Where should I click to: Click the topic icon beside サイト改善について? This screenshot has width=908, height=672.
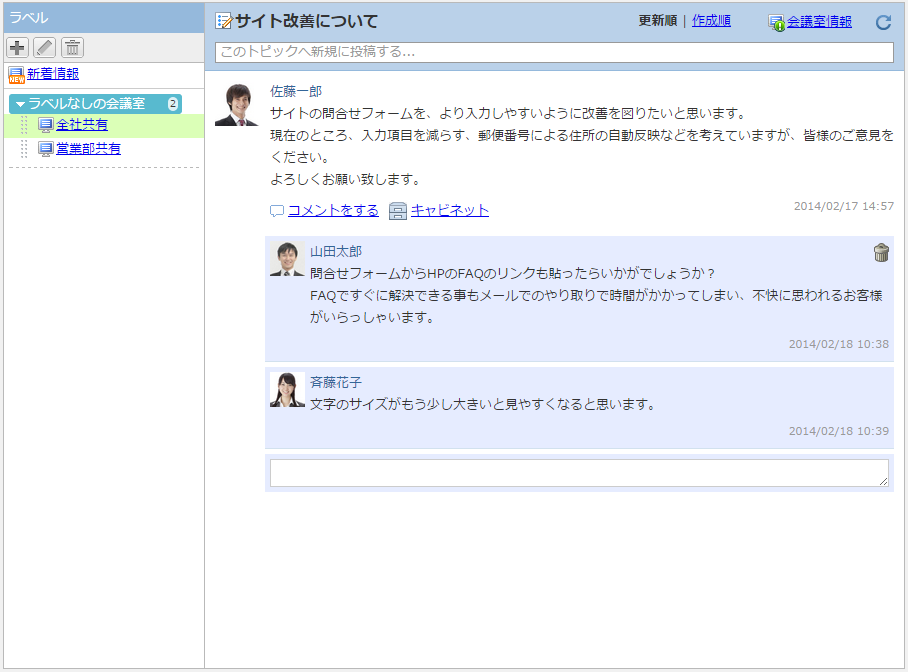(224, 21)
